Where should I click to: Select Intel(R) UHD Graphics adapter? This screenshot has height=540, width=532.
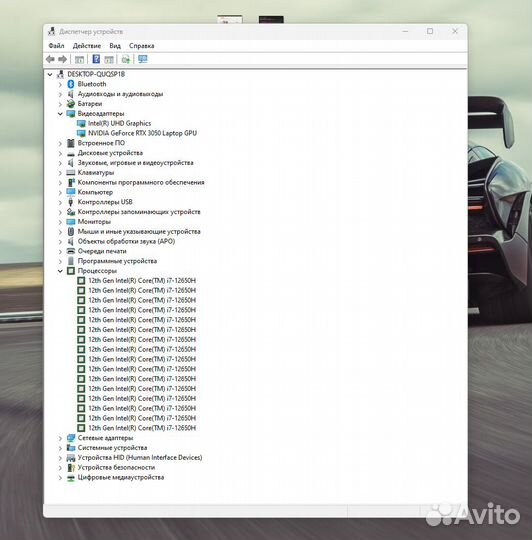(119, 123)
